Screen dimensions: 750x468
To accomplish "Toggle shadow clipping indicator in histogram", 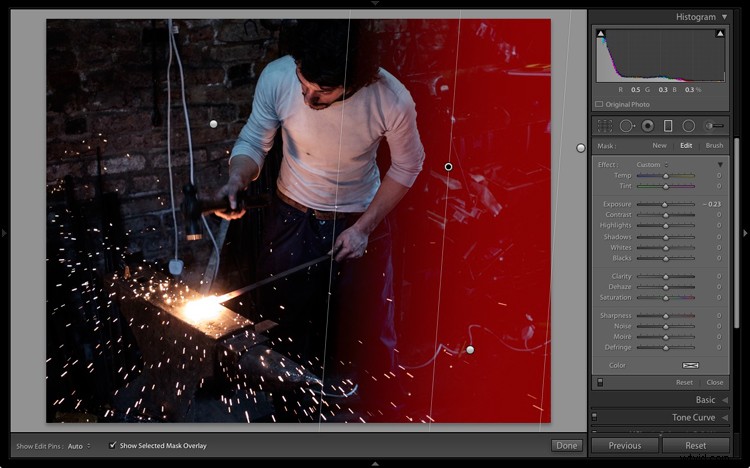I will (x=601, y=33).
